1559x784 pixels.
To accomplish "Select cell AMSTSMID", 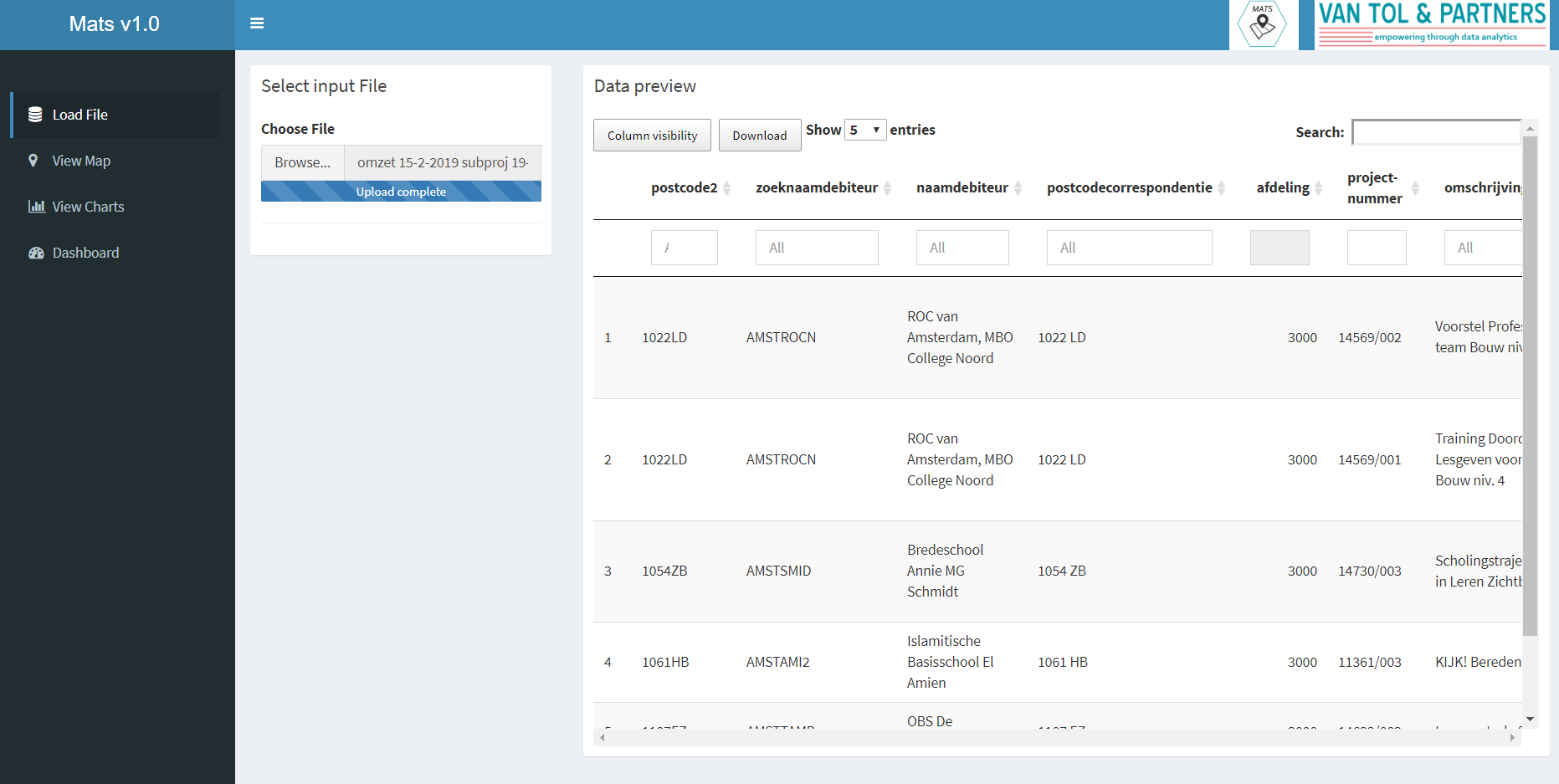I will click(x=778, y=571).
